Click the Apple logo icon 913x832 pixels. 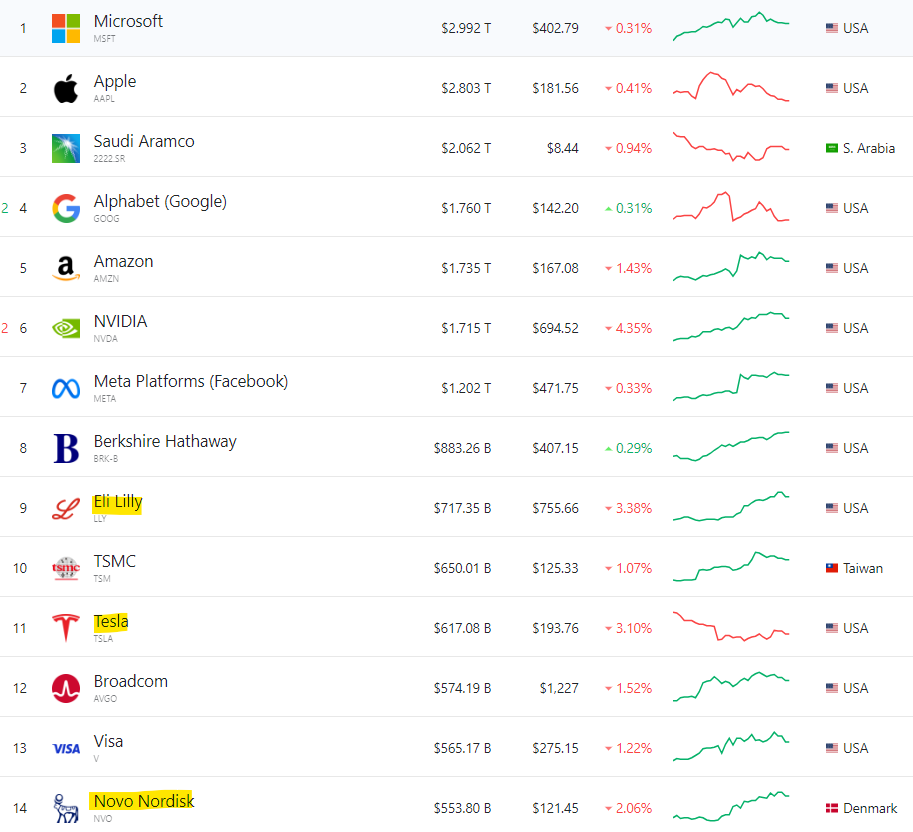[66, 88]
